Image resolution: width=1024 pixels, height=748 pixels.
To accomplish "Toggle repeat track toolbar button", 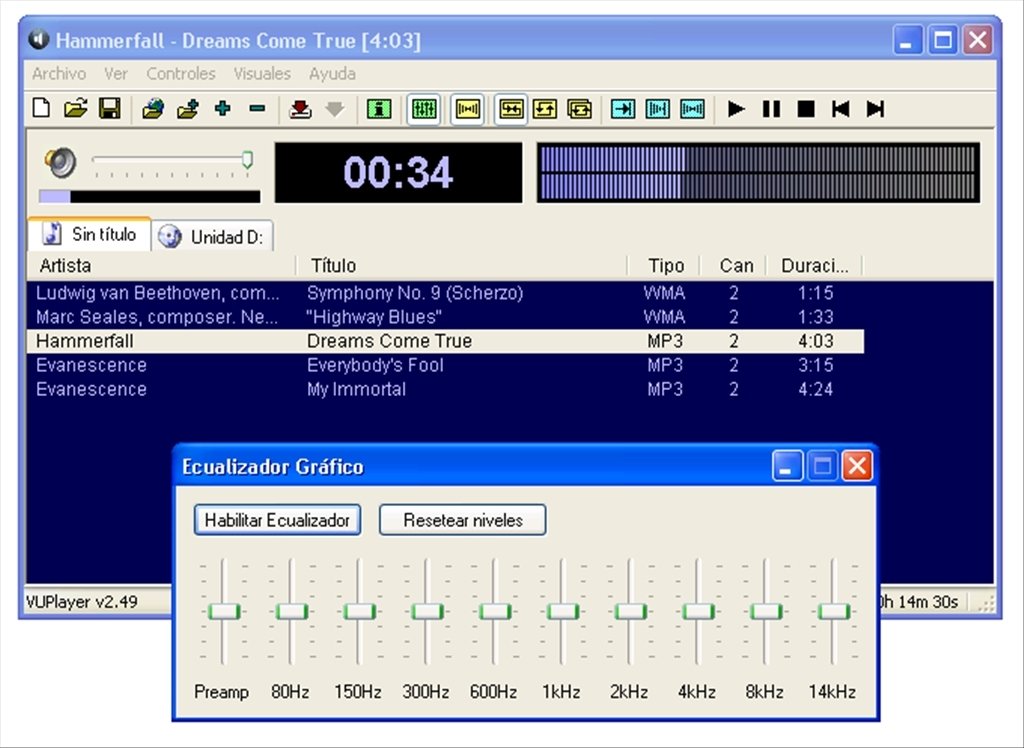I will 545,108.
